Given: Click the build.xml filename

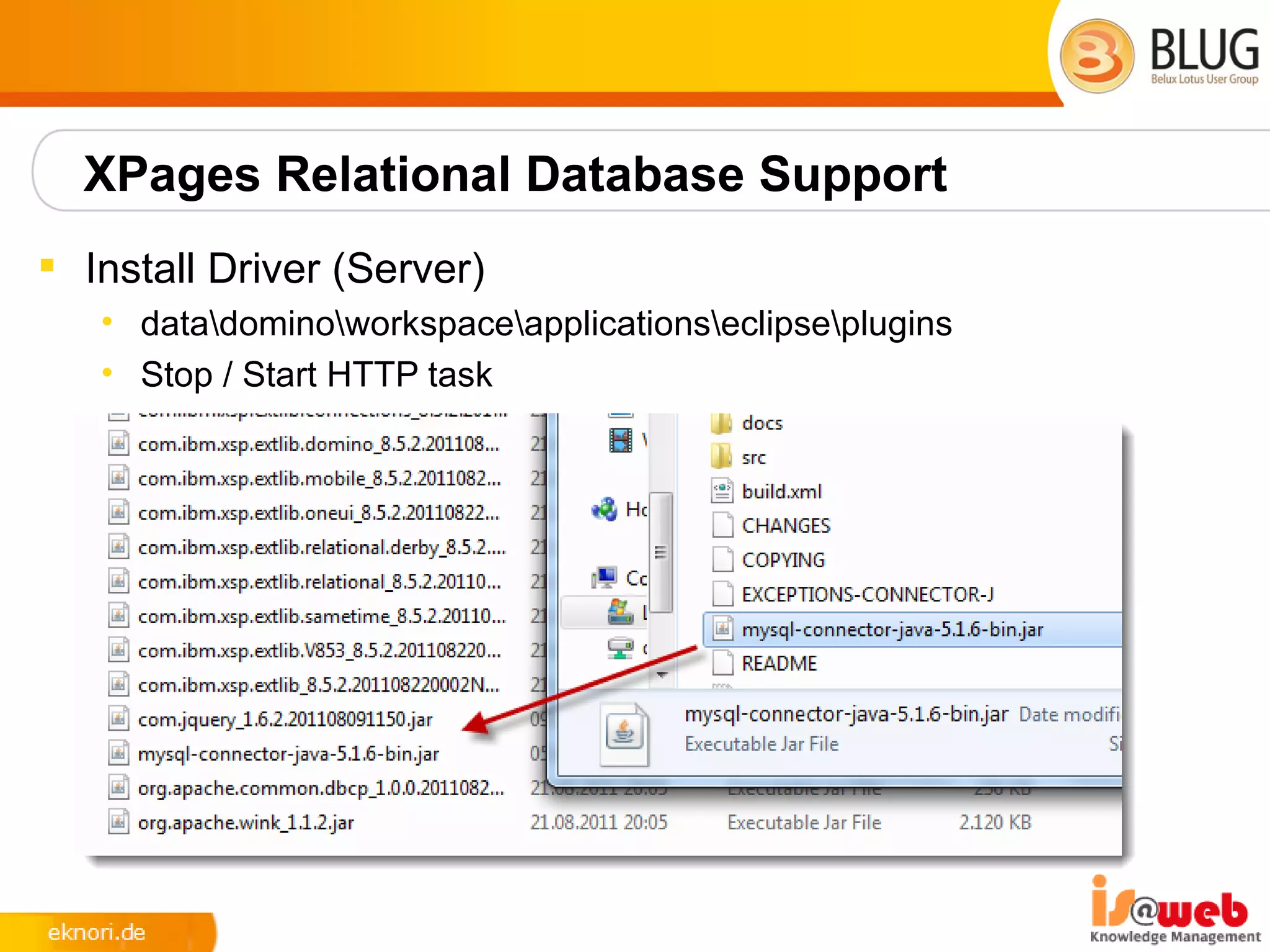Looking at the screenshot, I should tap(781, 491).
